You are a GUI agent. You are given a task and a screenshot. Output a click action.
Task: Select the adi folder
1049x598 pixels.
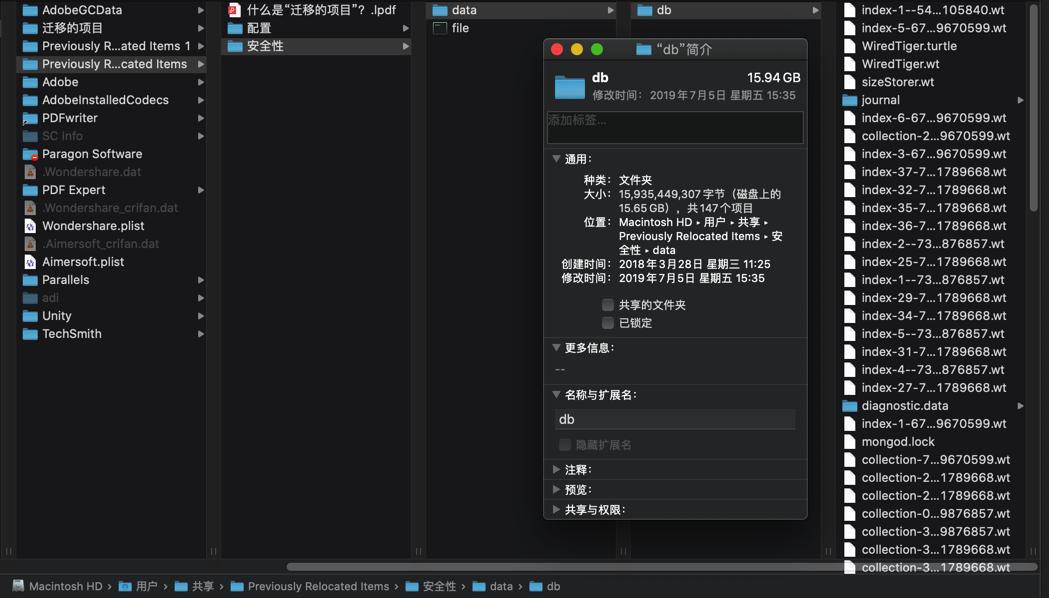[111, 298]
